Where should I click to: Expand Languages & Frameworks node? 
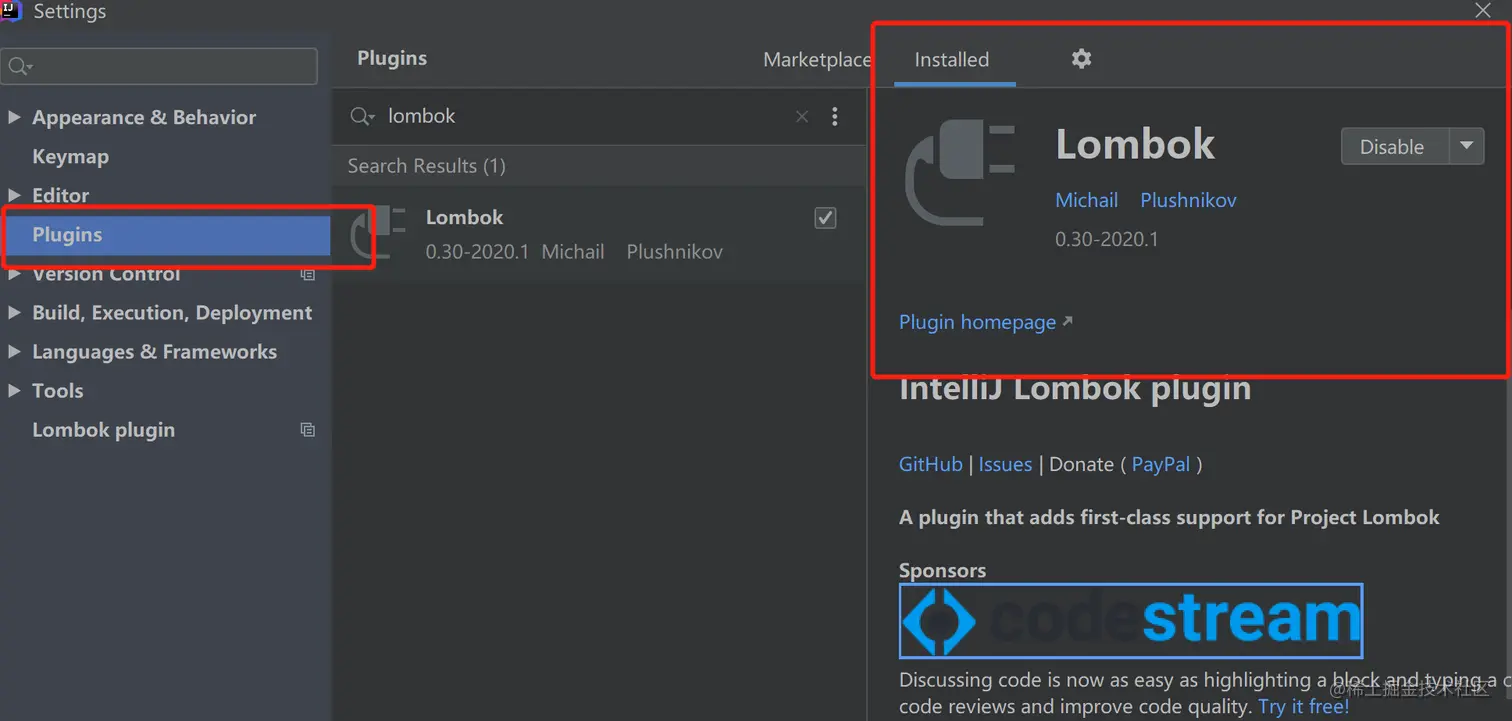coord(14,352)
